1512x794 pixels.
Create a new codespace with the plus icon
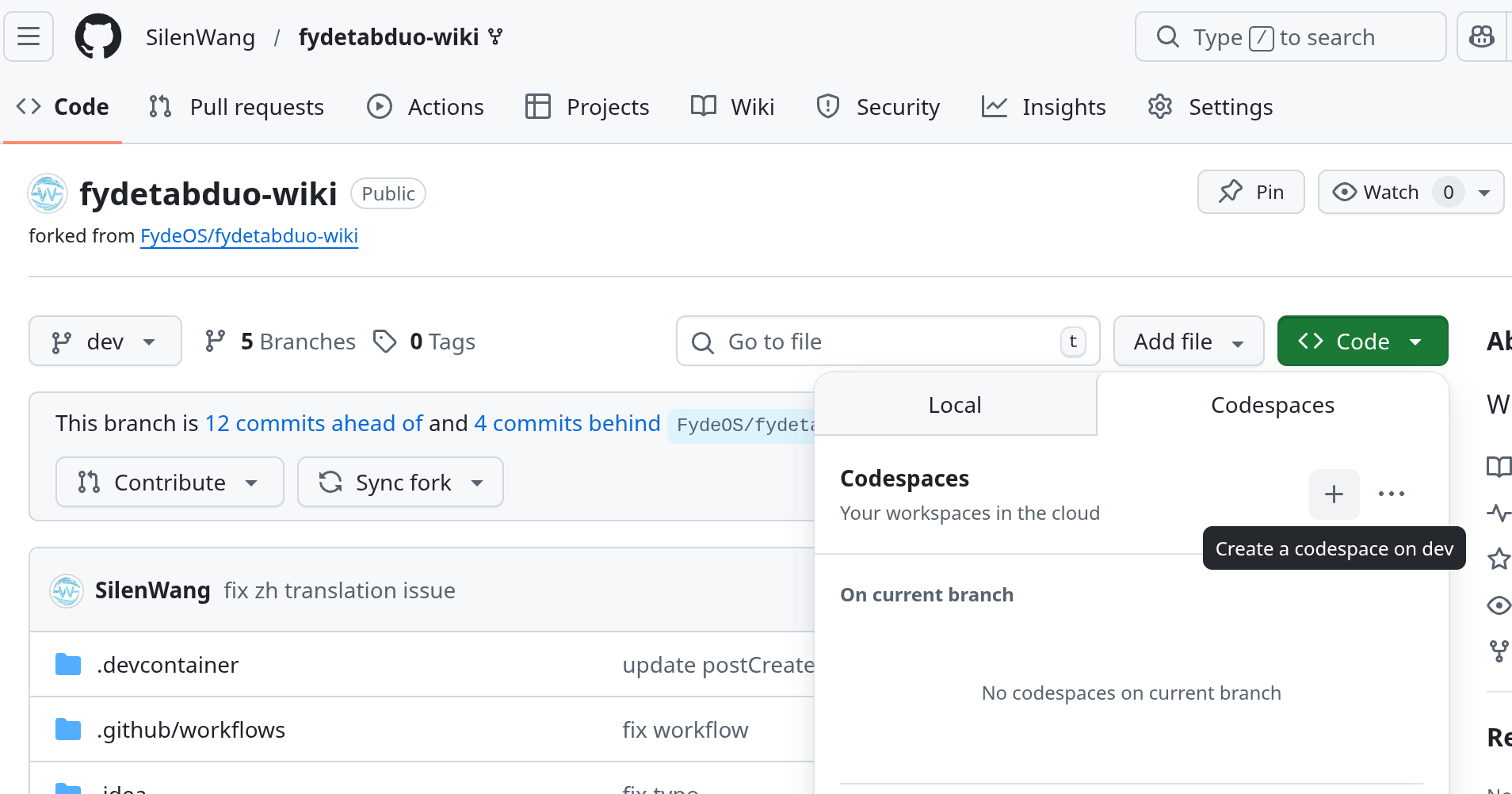pyautogui.click(x=1334, y=494)
